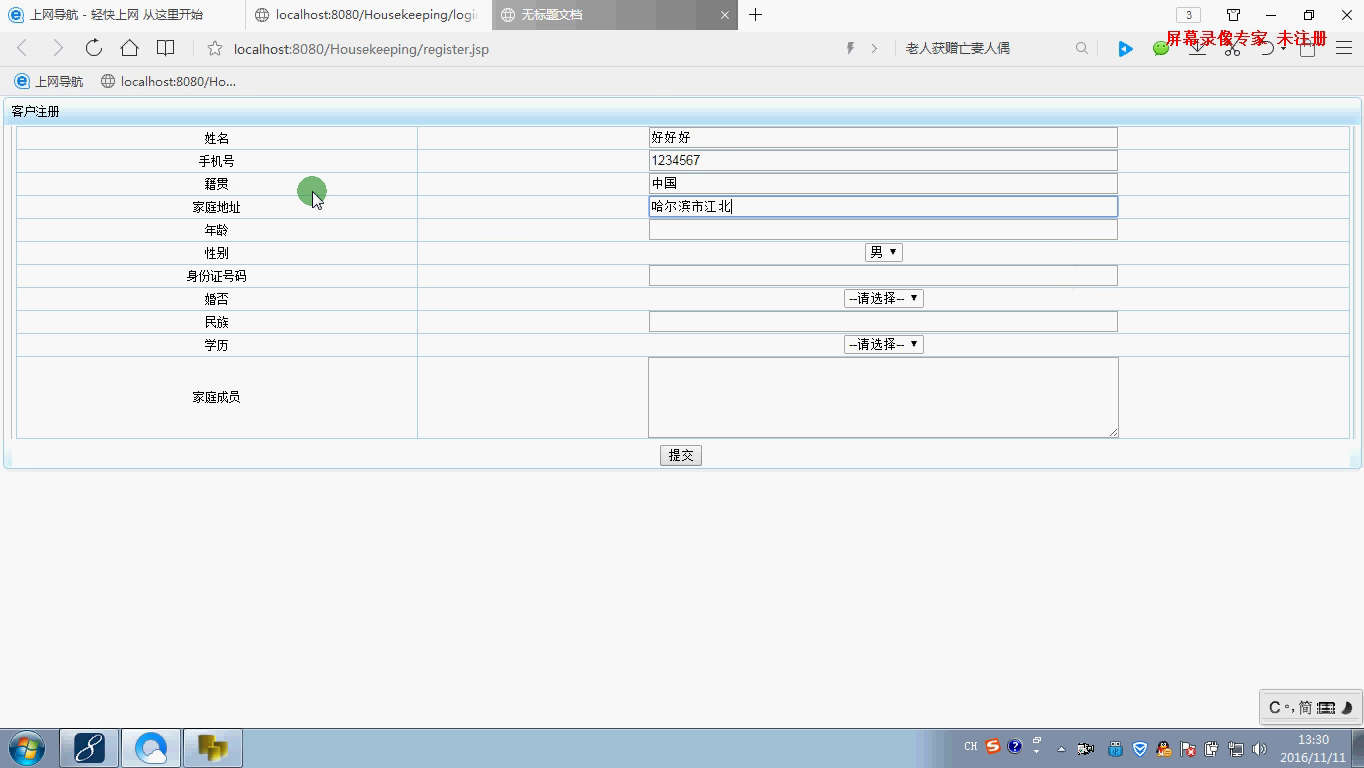Click the 家庭成员 label
The height and width of the screenshot is (768, 1364).
coord(216,397)
